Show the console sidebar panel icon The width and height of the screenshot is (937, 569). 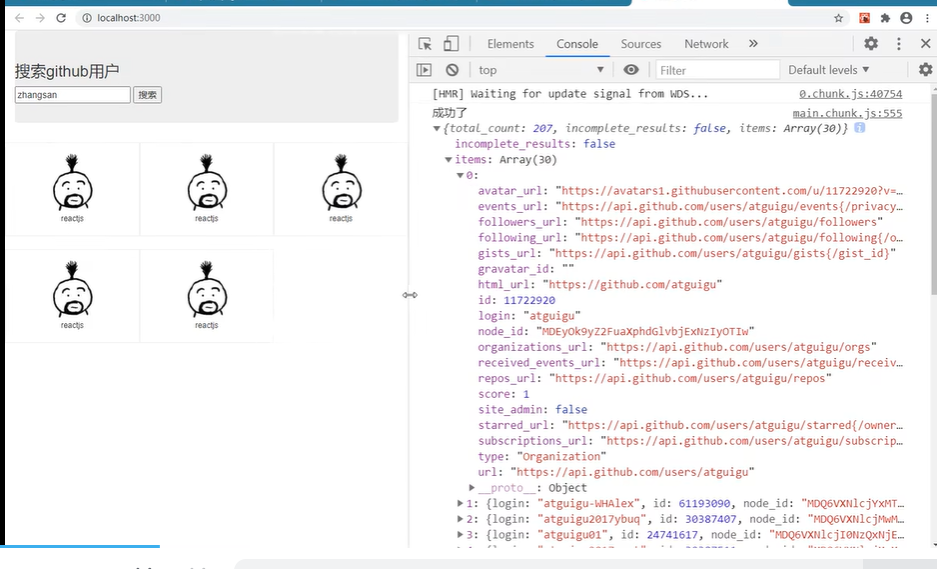tap(424, 70)
